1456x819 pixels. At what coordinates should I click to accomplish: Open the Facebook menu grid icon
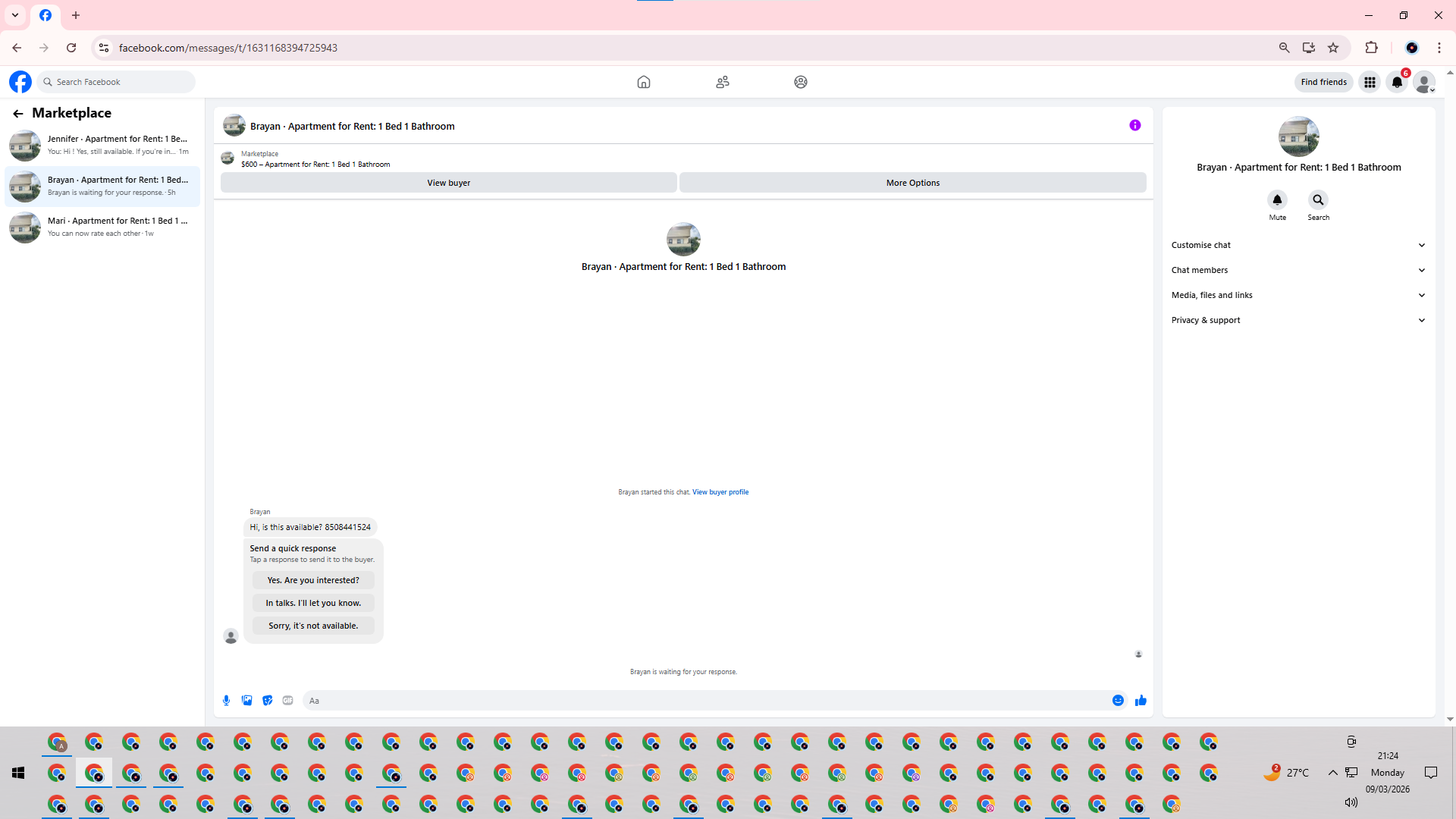1370,82
